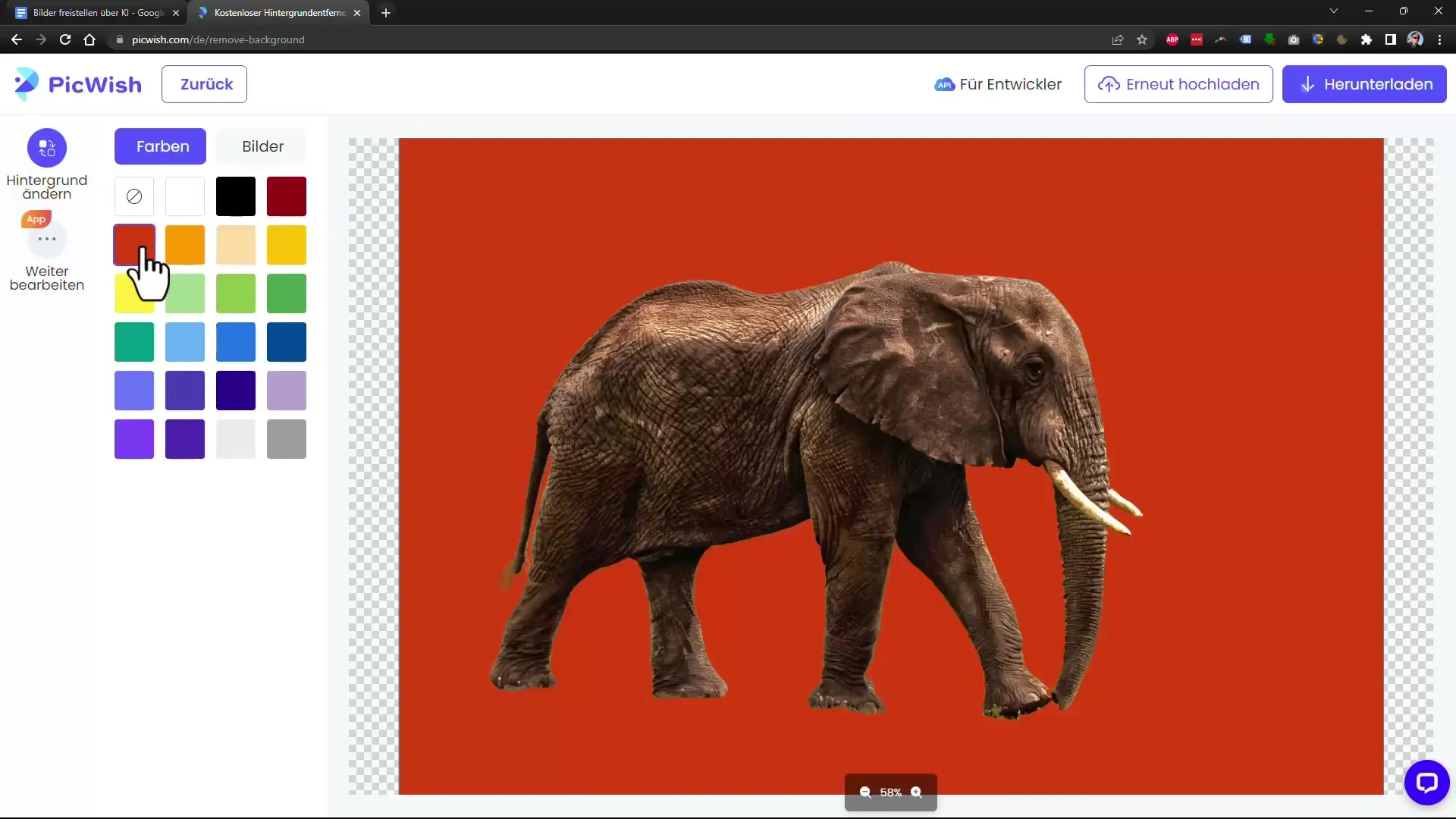
Task: Pick the selected red-orange color swatch
Action: (x=134, y=245)
